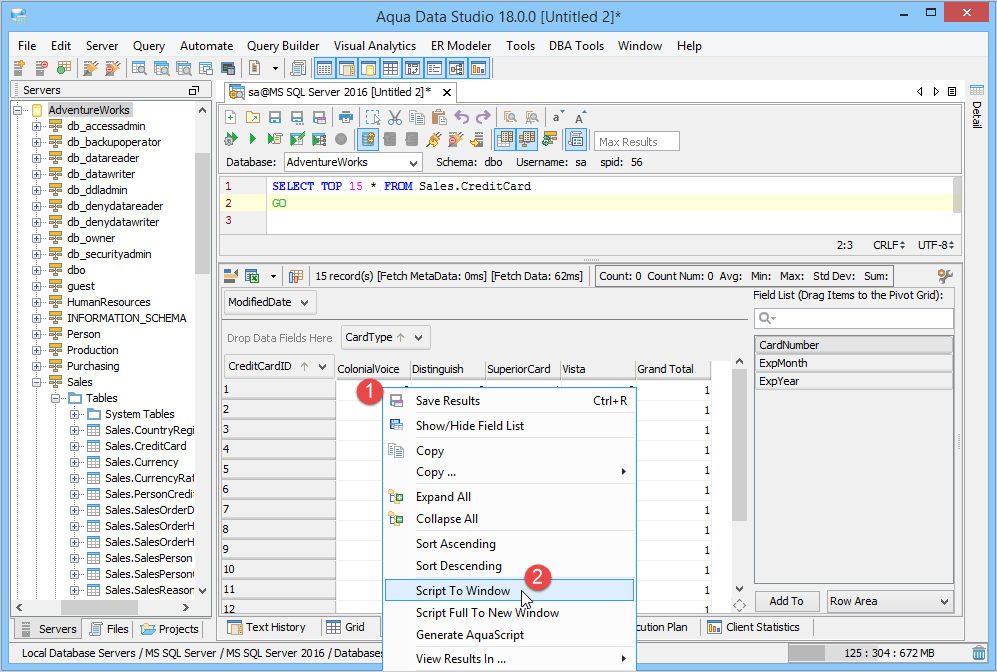The width and height of the screenshot is (997, 672).
Task: Open the Query Builder menu
Action: pyautogui.click(x=283, y=46)
